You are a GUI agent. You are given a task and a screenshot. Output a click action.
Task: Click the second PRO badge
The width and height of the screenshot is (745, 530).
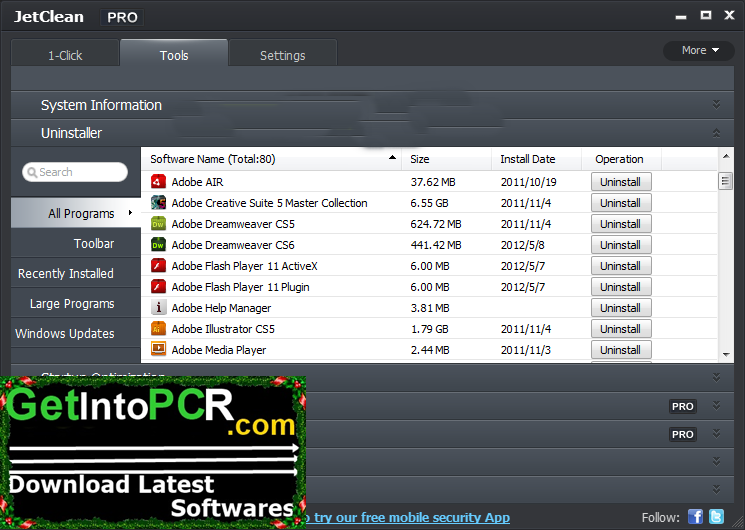[683, 434]
